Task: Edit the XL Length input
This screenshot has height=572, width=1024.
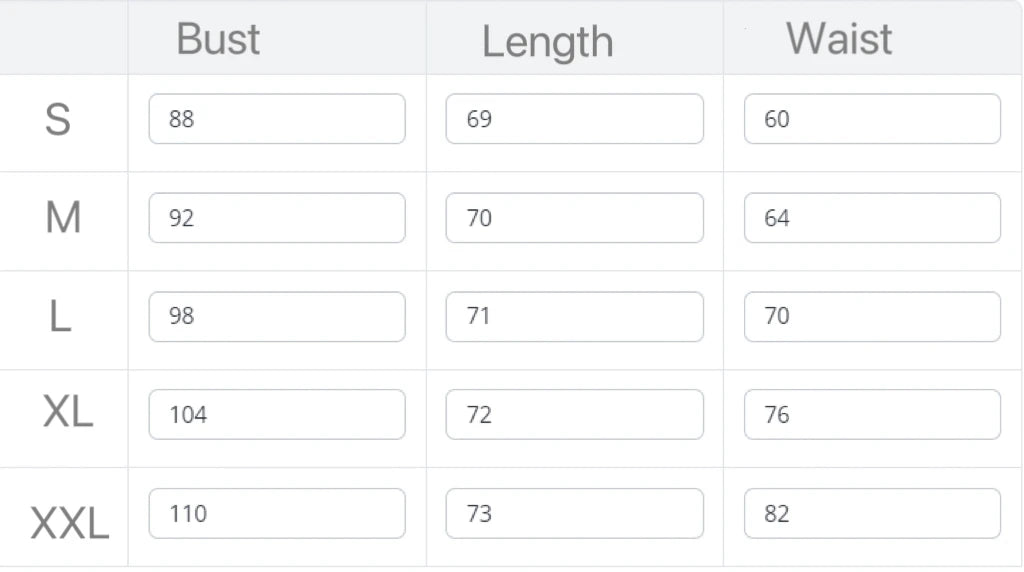Action: tap(574, 414)
